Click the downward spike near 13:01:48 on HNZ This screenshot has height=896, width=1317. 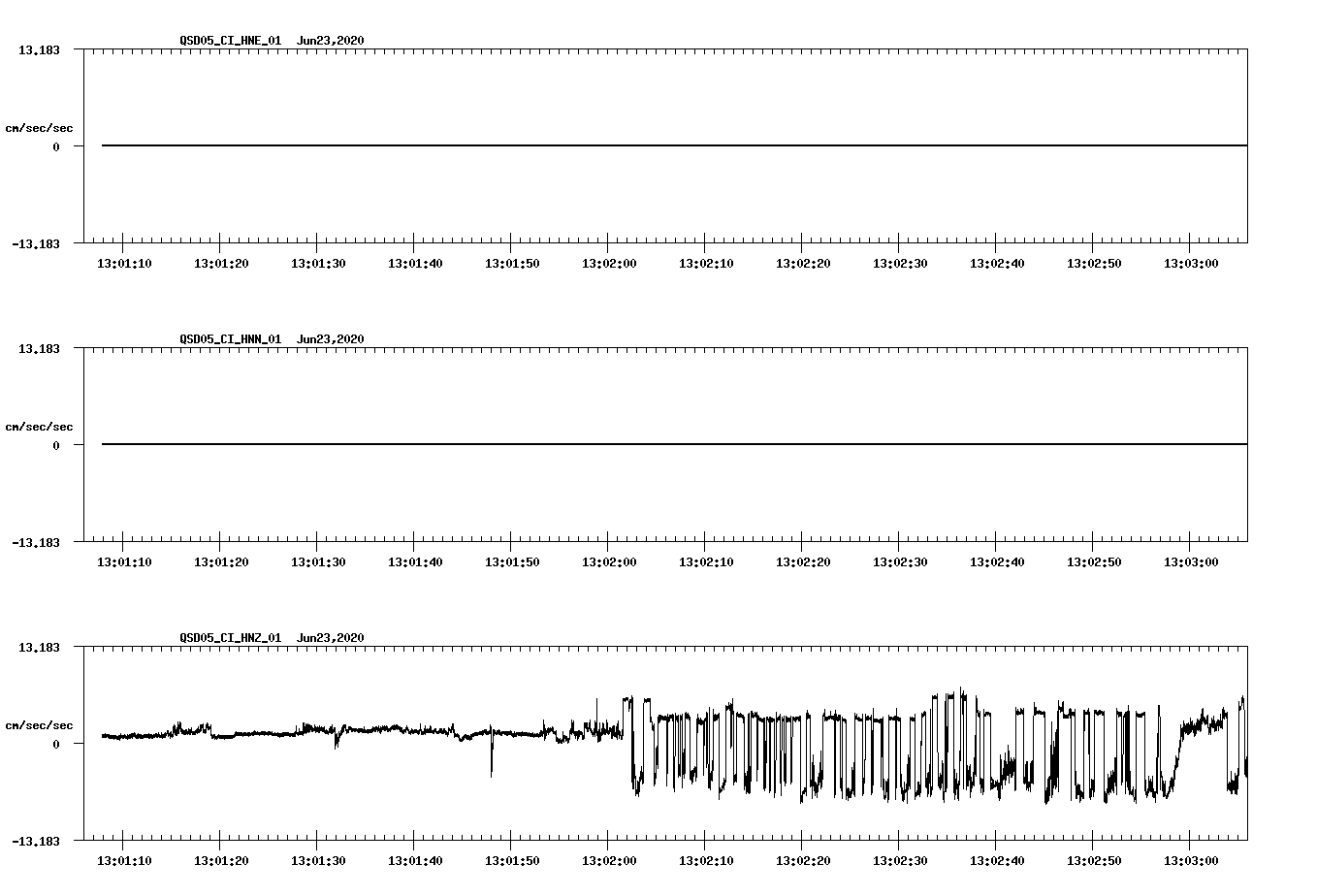pyautogui.click(x=491, y=756)
